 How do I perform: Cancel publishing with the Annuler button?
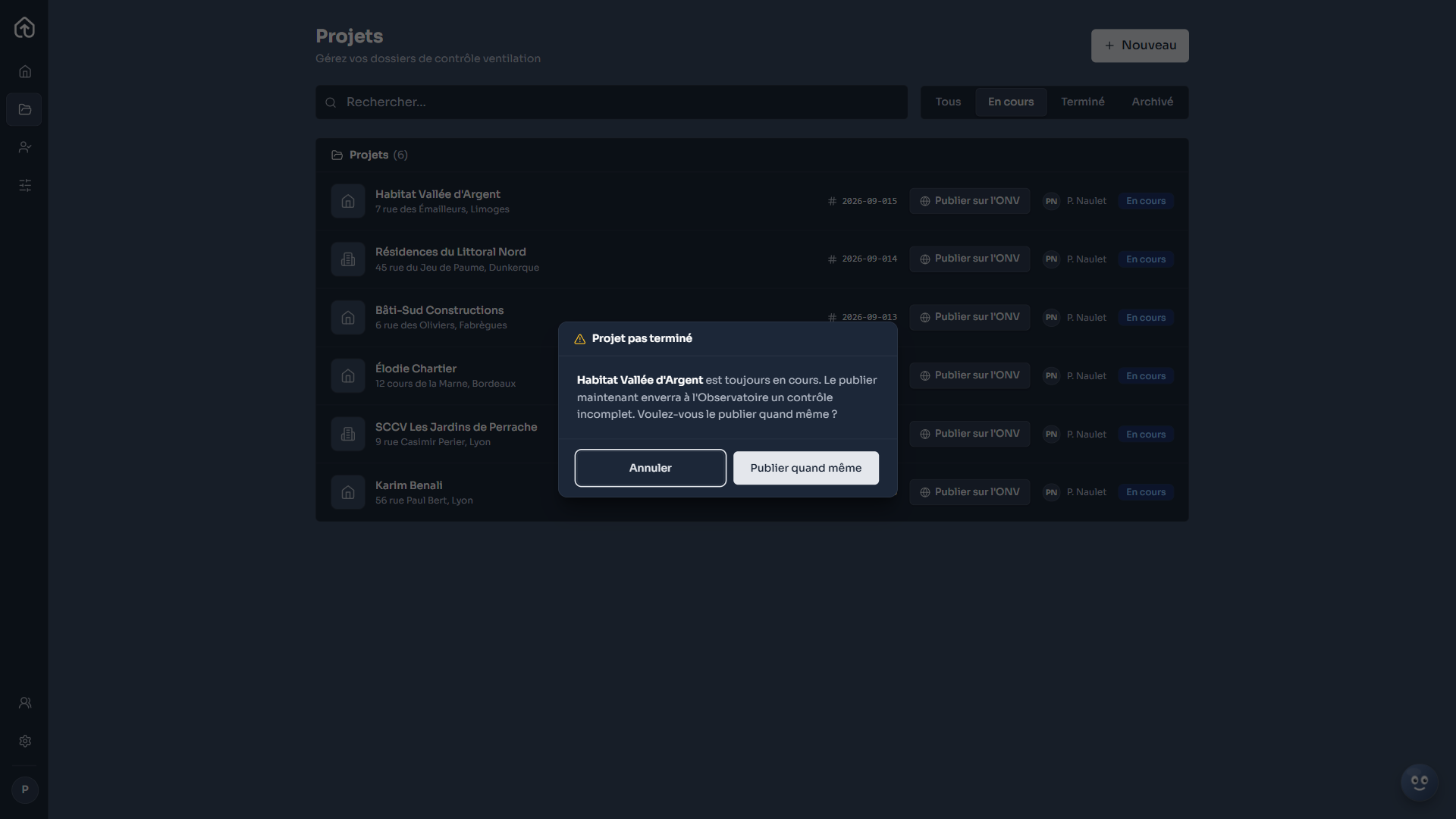[651, 468]
